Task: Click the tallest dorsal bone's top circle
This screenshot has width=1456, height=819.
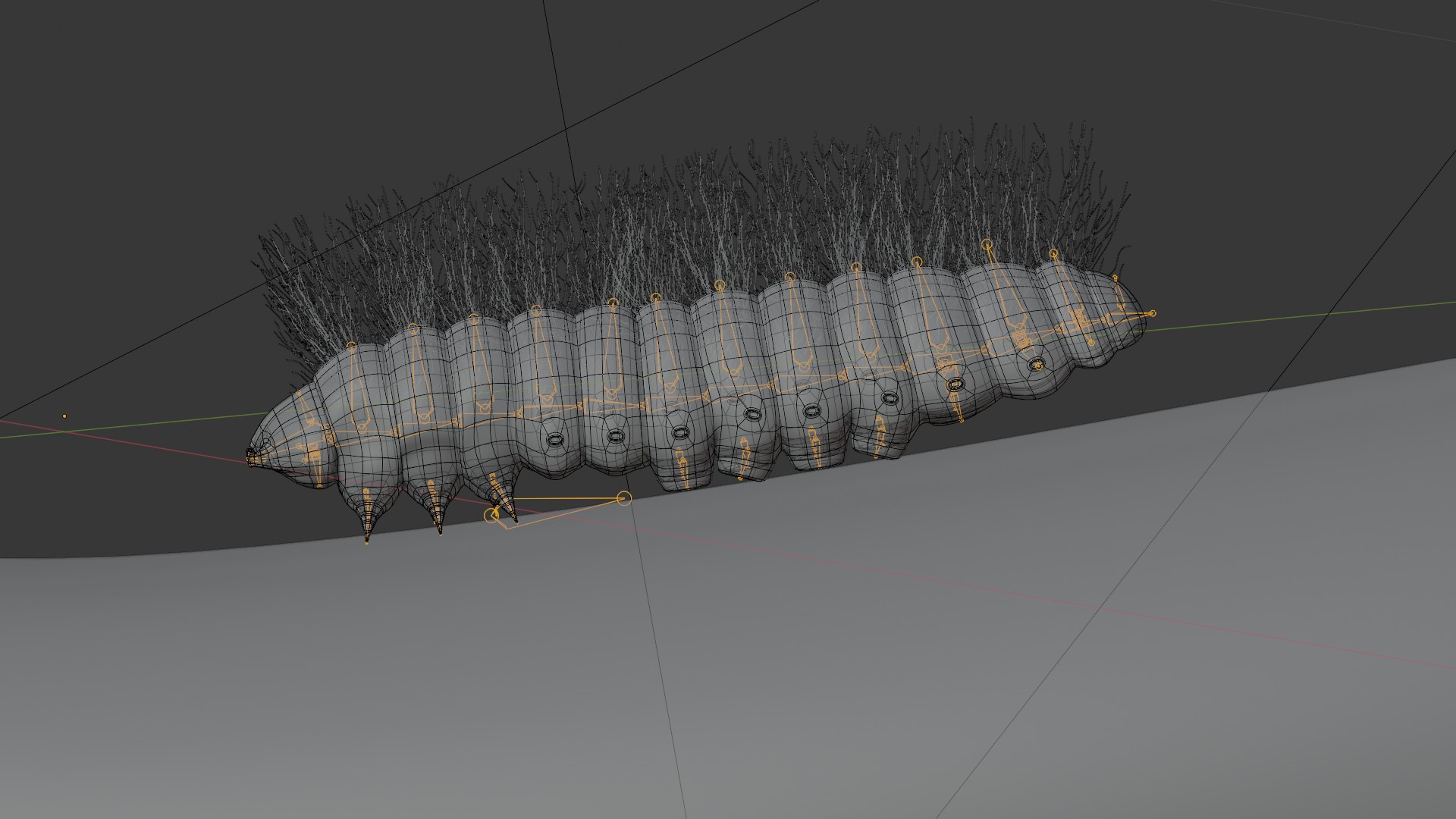Action: pyautogui.click(x=987, y=244)
